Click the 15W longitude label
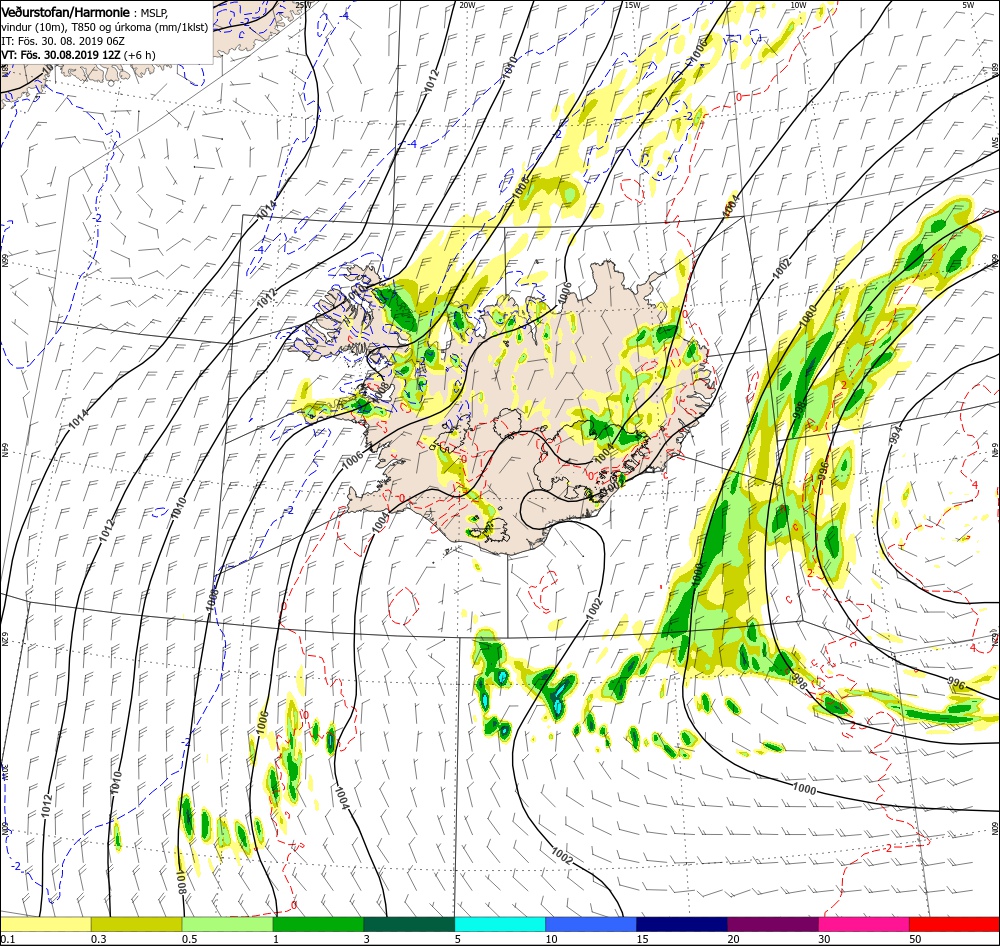The width and height of the screenshot is (1000, 946). pyautogui.click(x=632, y=5)
